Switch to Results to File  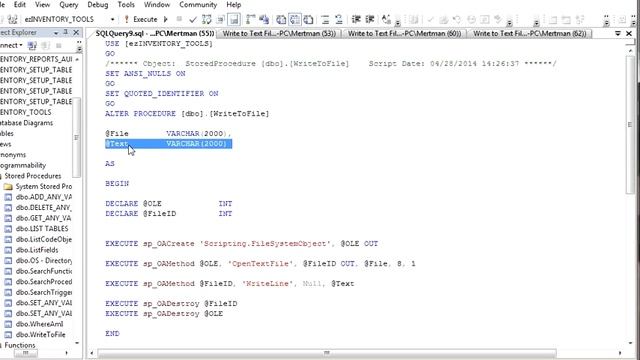pos(309,19)
